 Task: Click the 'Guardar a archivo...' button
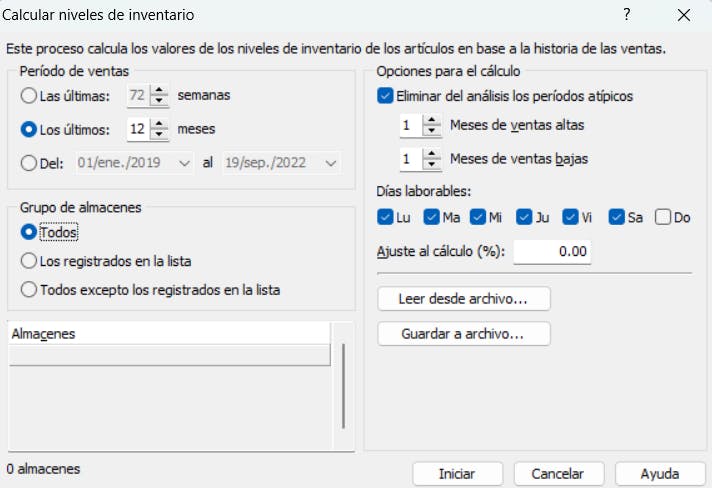[x=464, y=333]
